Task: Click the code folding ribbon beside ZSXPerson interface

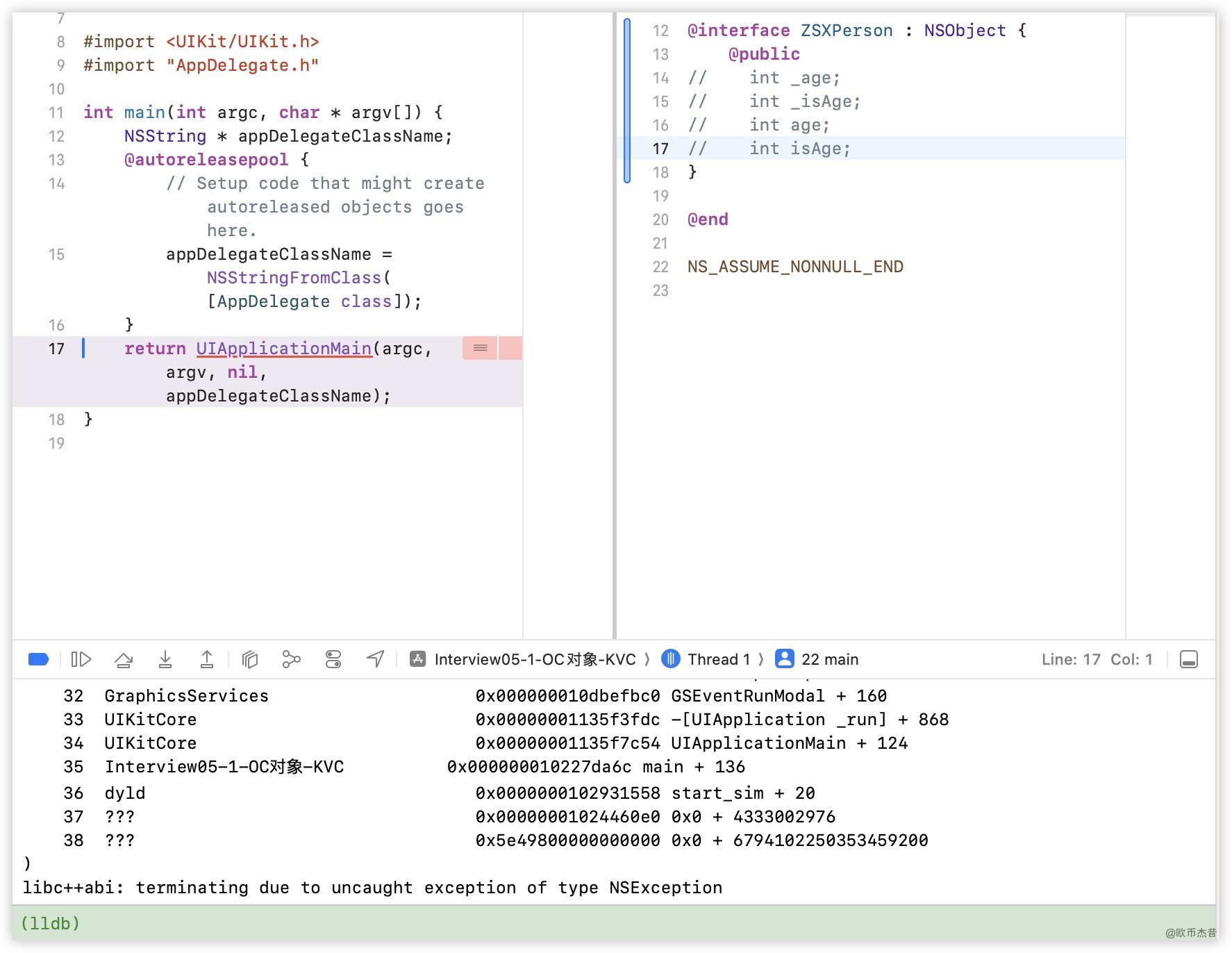Action: point(627,101)
